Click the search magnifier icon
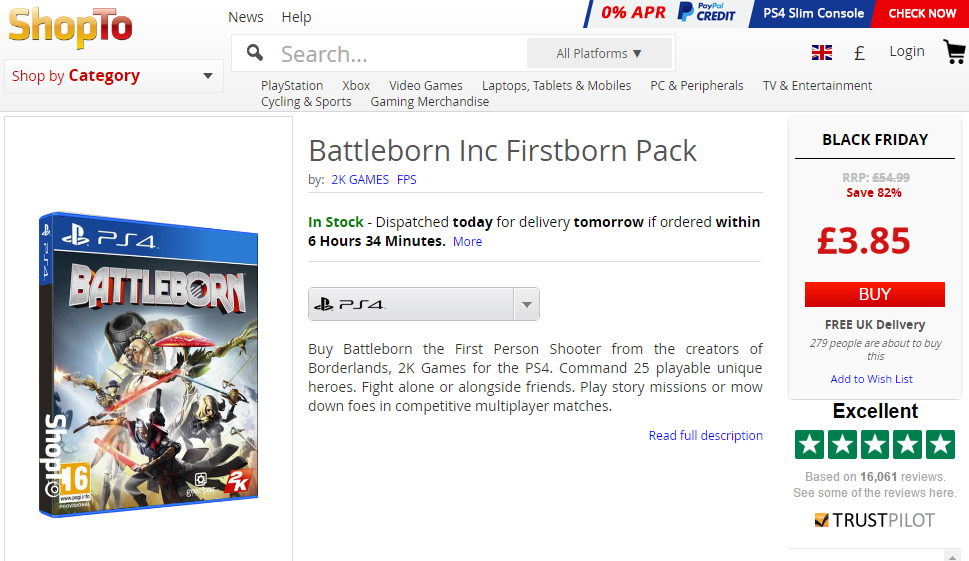This screenshot has height=561, width=969. [255, 53]
